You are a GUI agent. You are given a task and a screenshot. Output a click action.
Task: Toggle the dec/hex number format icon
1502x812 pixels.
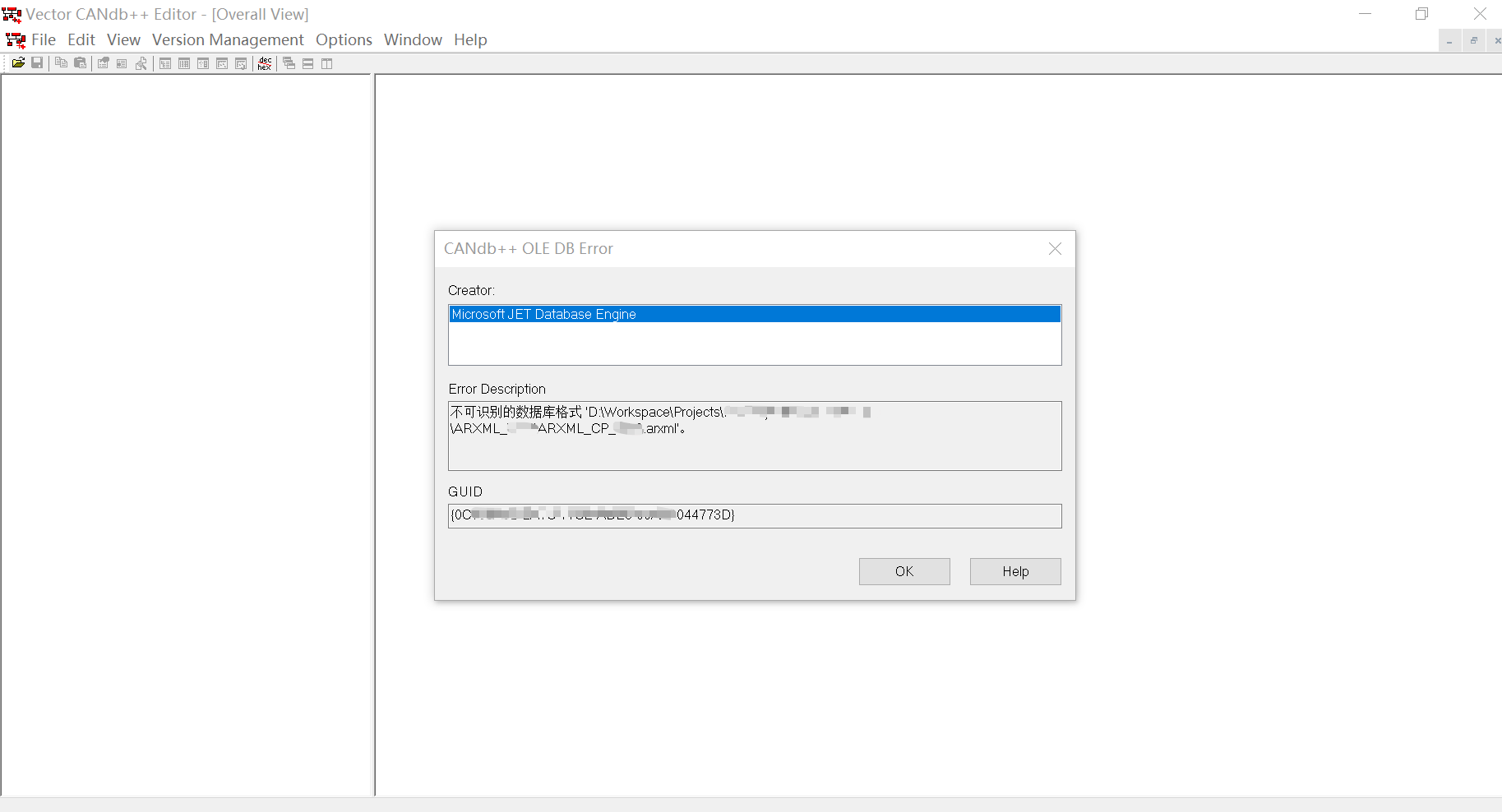pos(265,63)
